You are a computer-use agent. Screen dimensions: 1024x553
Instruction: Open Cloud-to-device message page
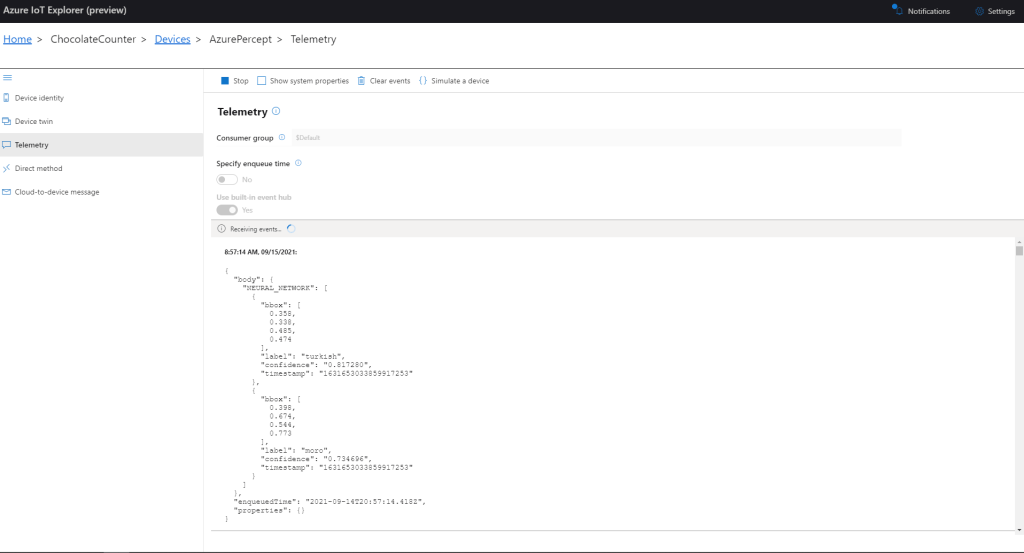tap(57, 192)
